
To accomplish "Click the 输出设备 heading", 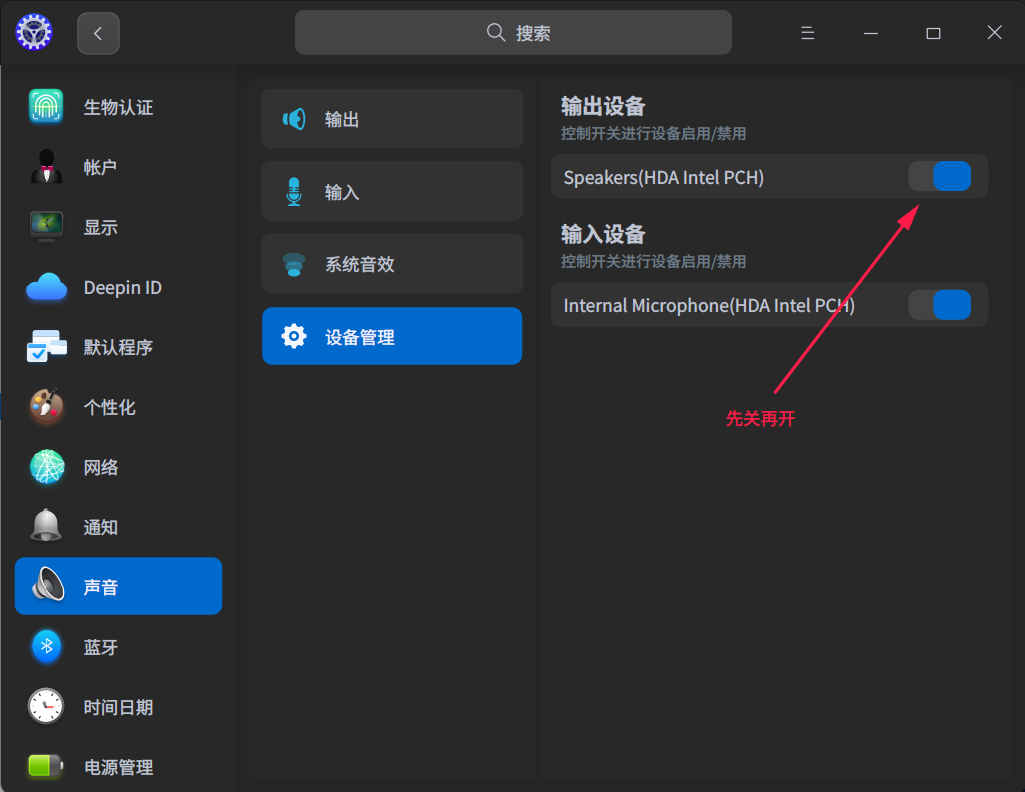I will [x=603, y=106].
